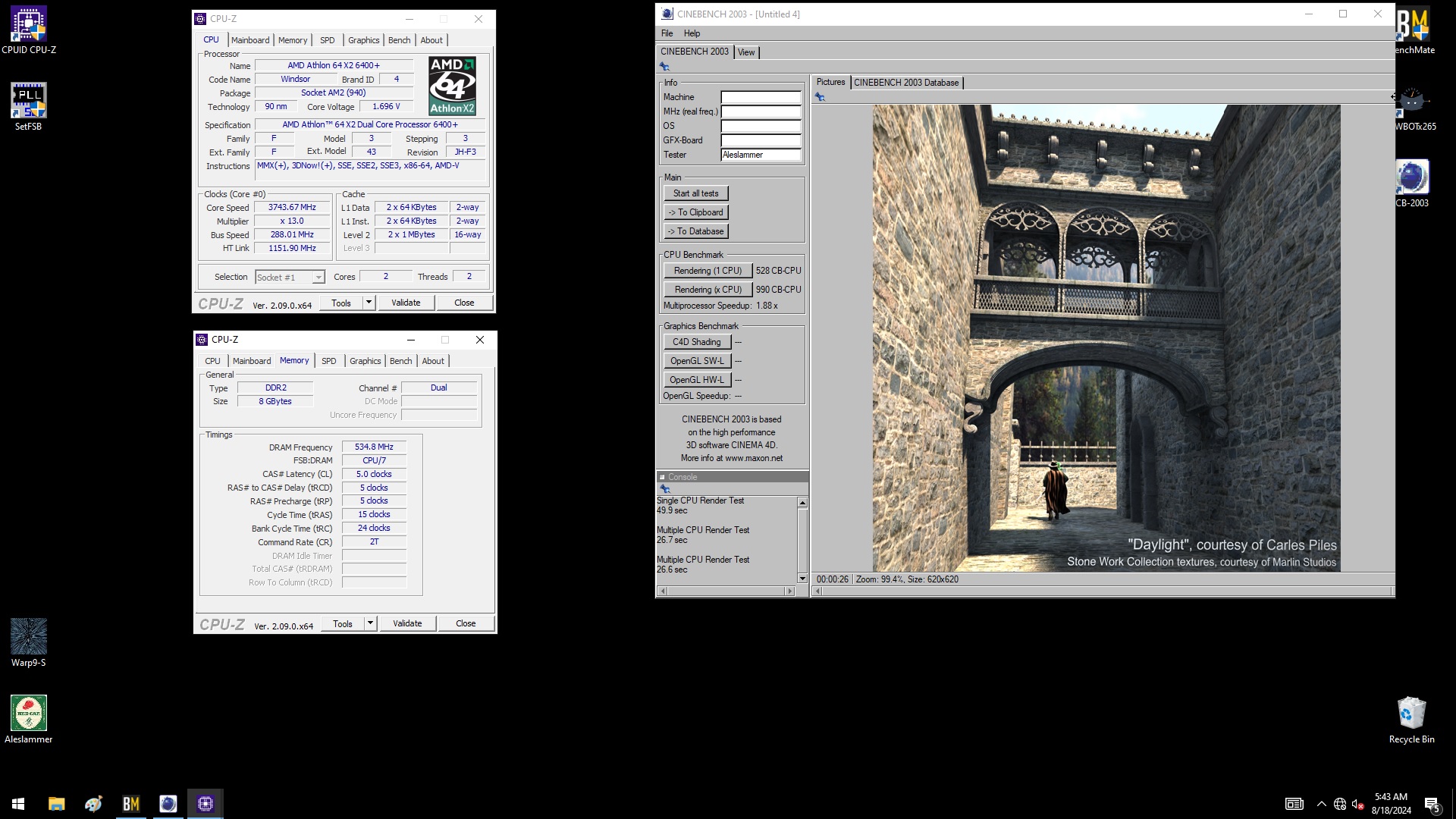1456x819 pixels.
Task: Open the Help menu in Cinebench
Action: pyautogui.click(x=692, y=33)
